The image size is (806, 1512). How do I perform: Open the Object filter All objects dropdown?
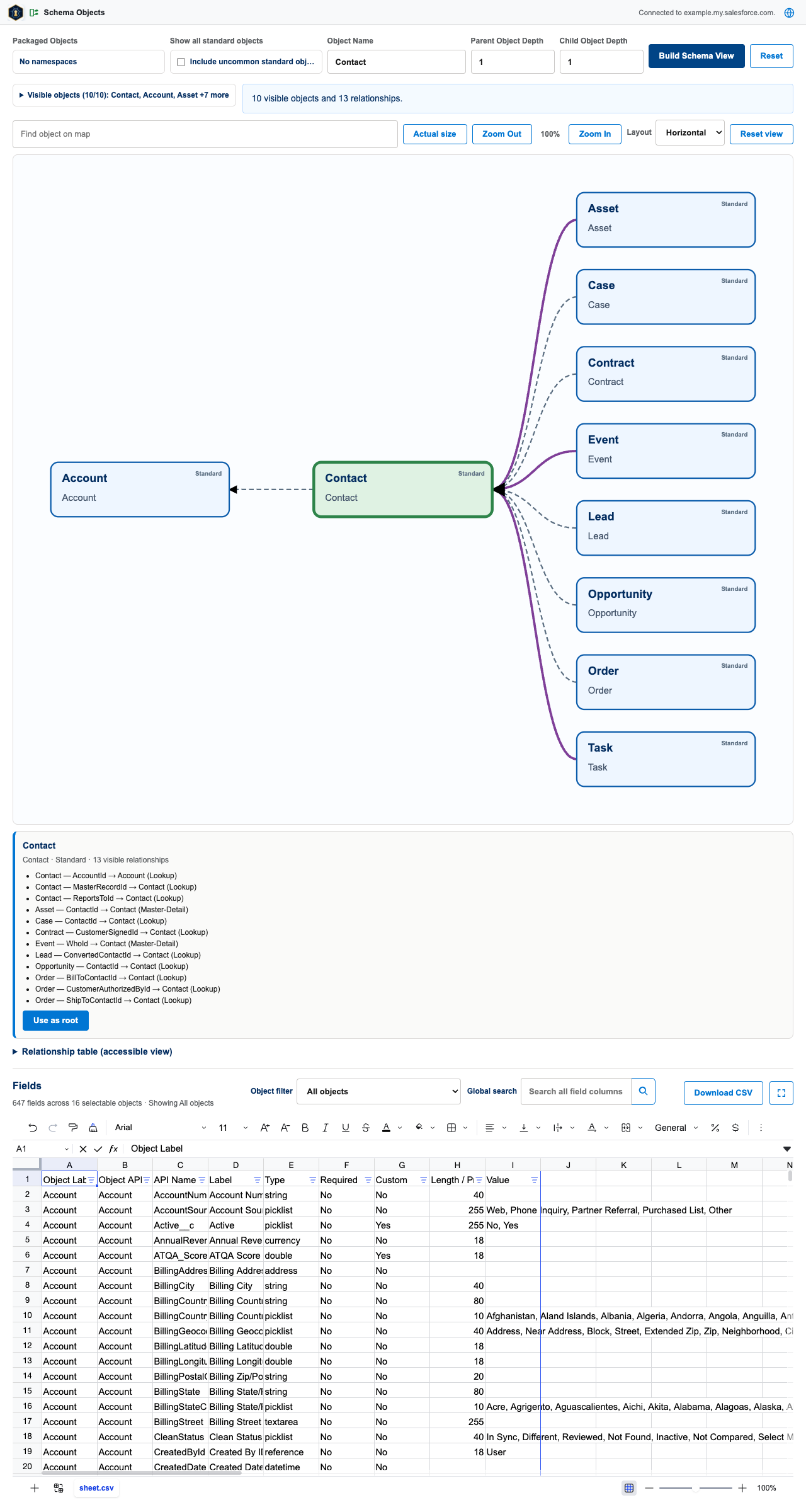379,1091
